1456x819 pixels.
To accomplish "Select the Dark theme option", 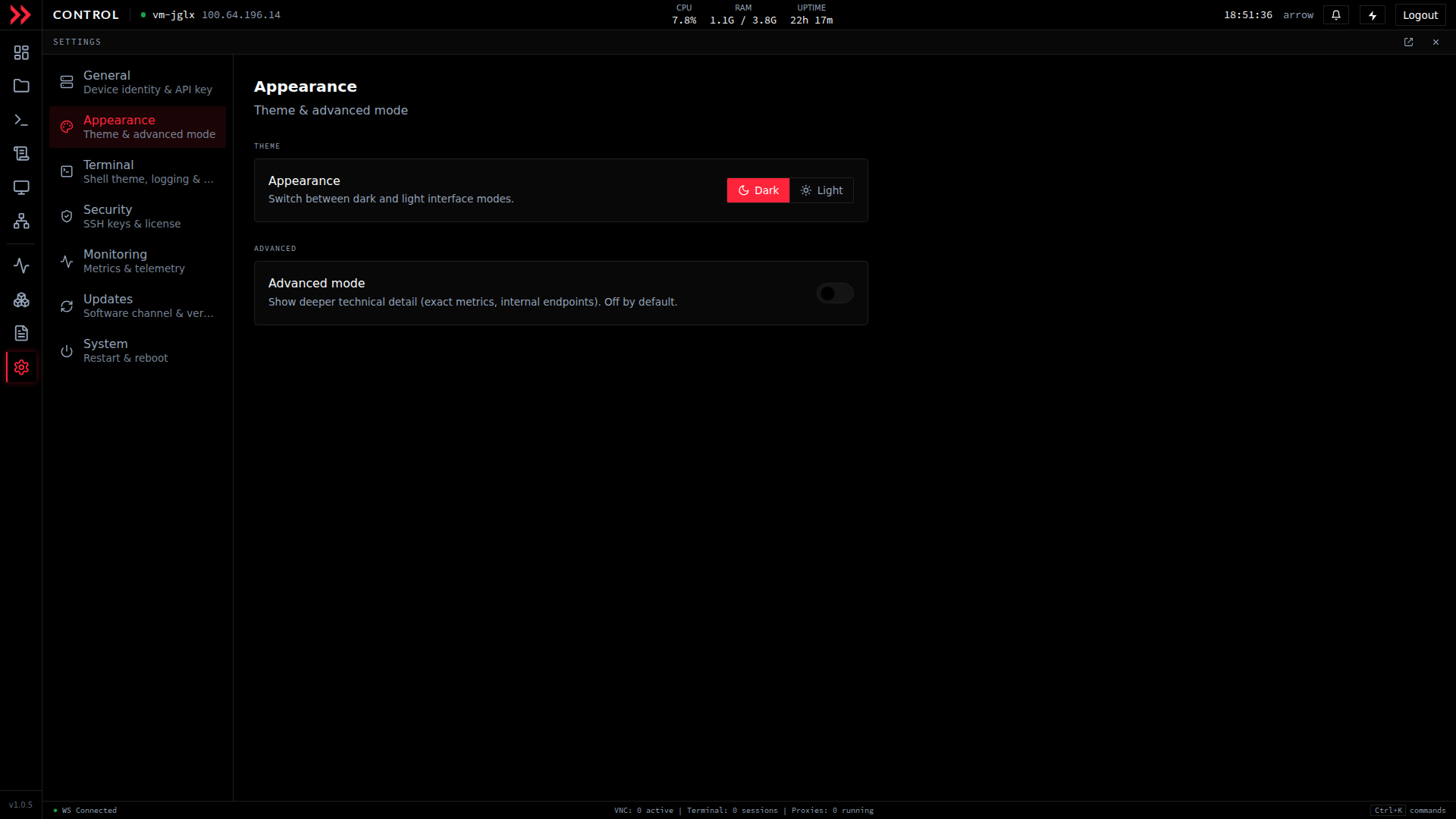I will coord(758,190).
